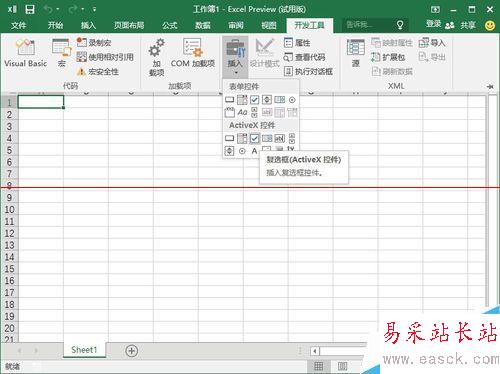This screenshot has height=374, width=500.
Task: Select row 10 header
Action: coord(9,210)
